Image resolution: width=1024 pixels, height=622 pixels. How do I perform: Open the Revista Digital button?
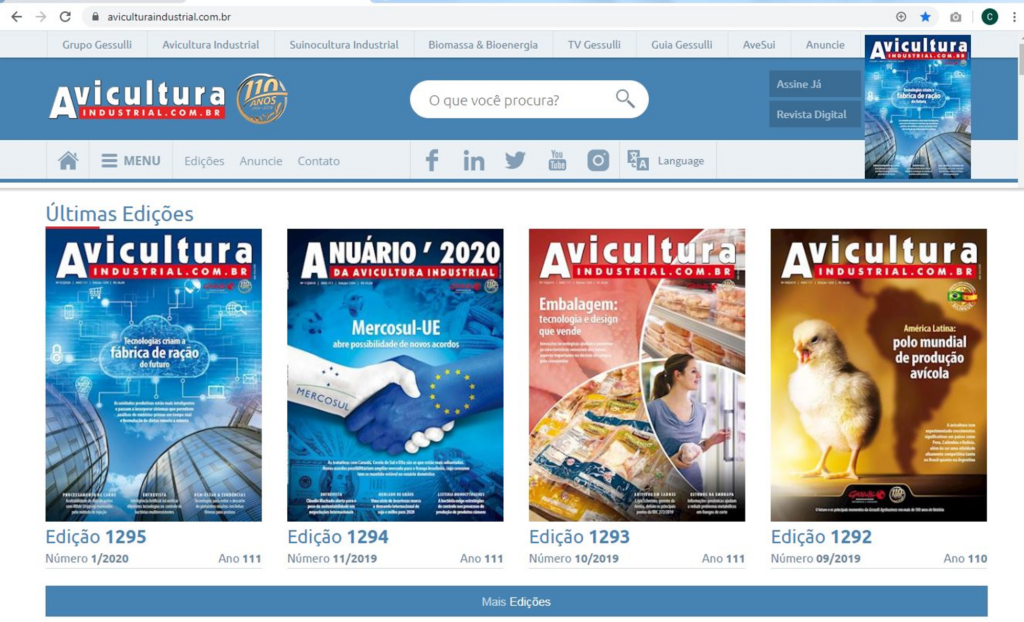(812, 115)
